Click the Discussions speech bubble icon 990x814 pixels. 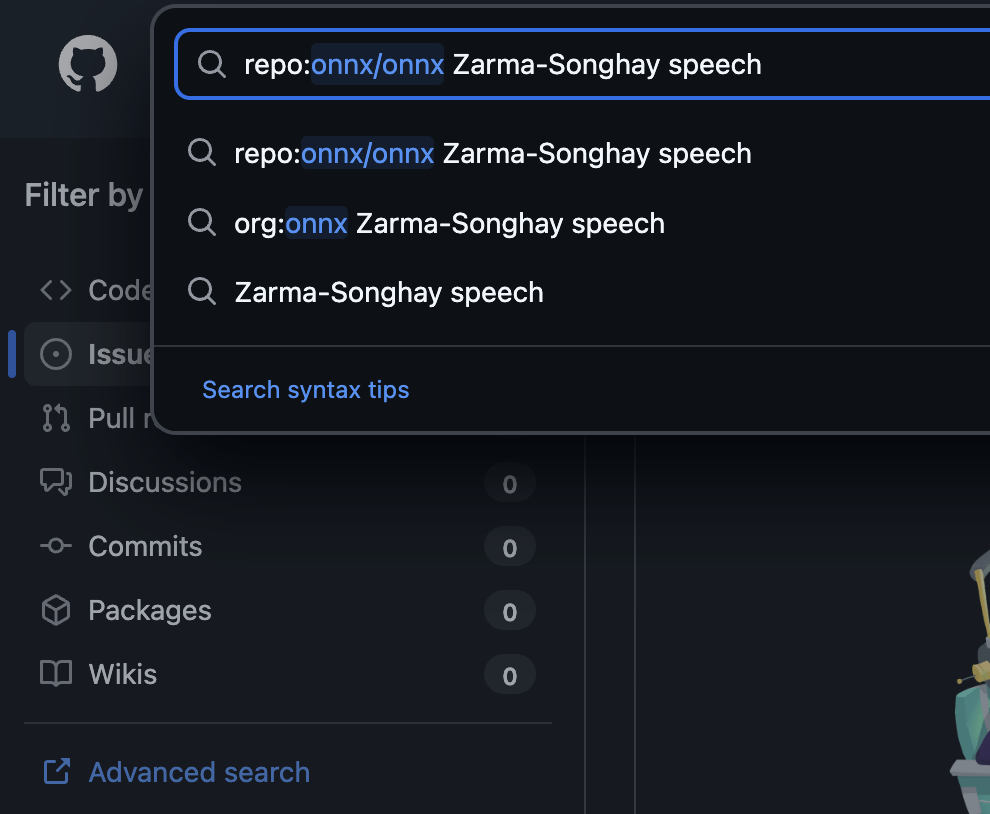tap(56, 482)
